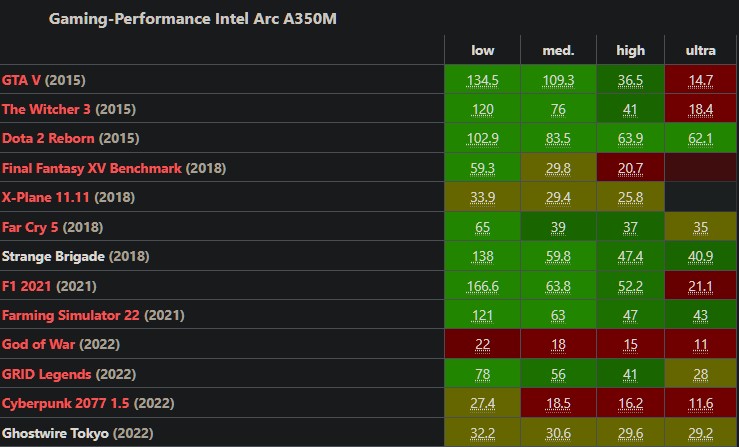Click Far Cry 5 ultra value 35
Viewport: 739px width, 447px height.
tap(700, 227)
